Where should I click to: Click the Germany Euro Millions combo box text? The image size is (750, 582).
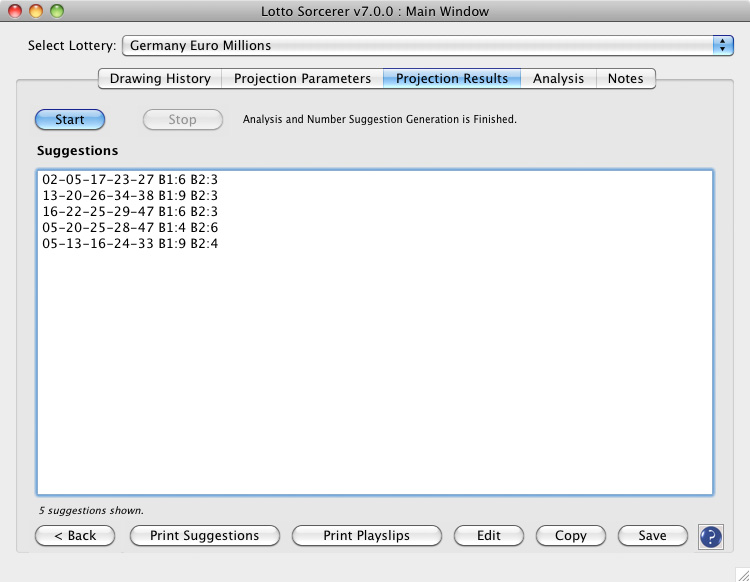[200, 45]
